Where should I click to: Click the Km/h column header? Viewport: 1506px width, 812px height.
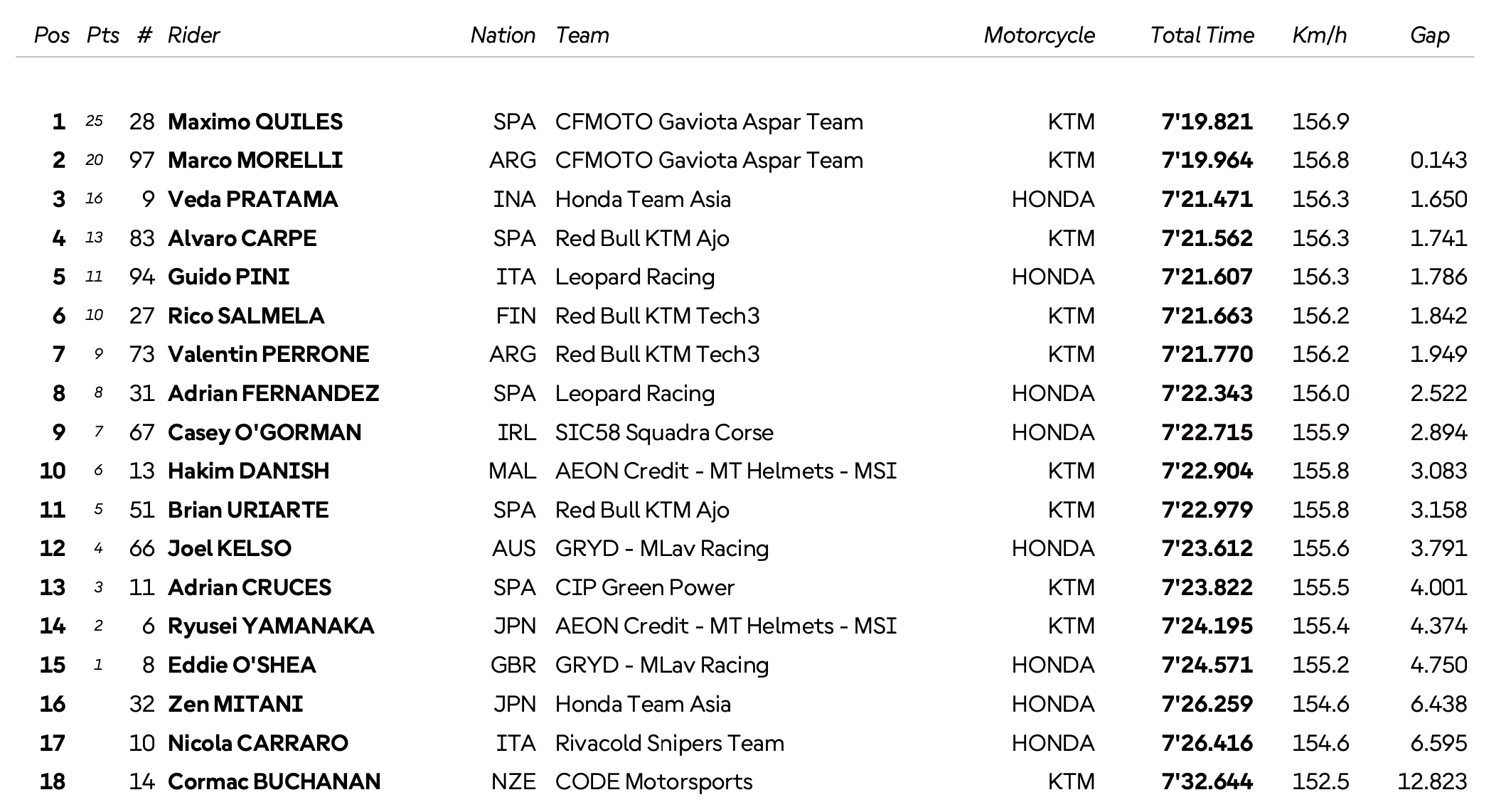coord(1319,35)
